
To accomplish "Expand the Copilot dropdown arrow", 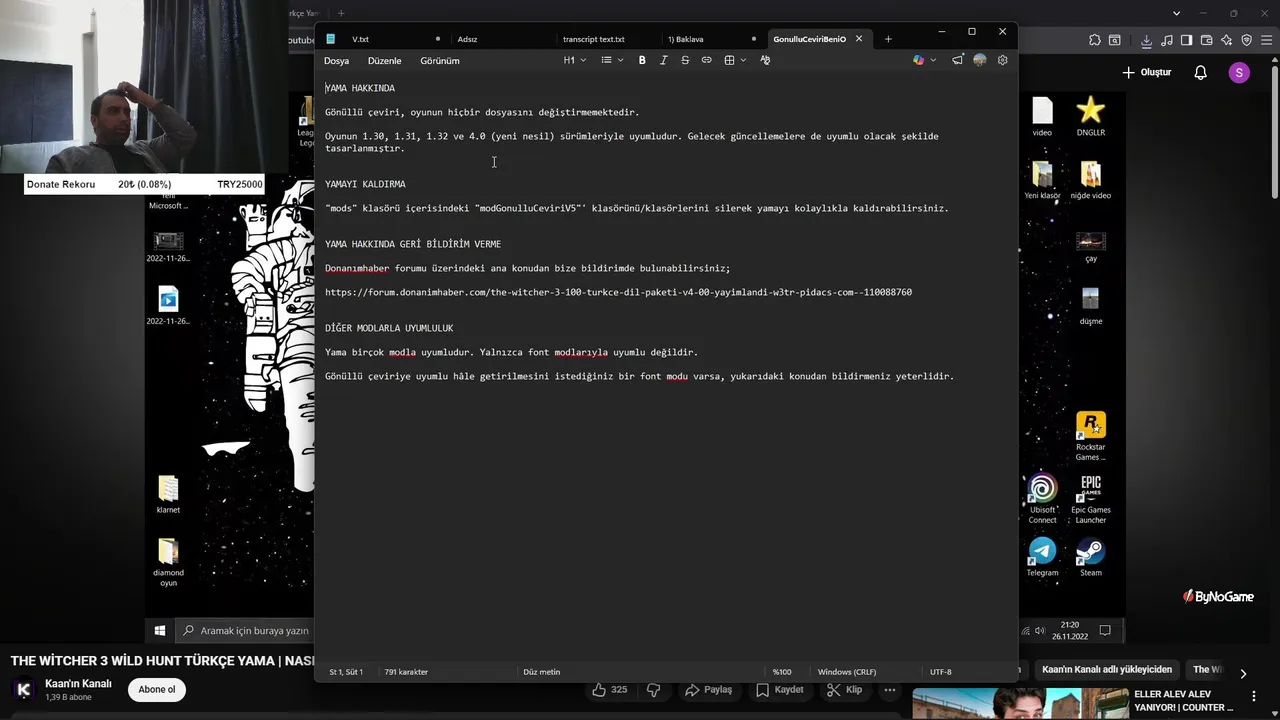I will 933,60.
